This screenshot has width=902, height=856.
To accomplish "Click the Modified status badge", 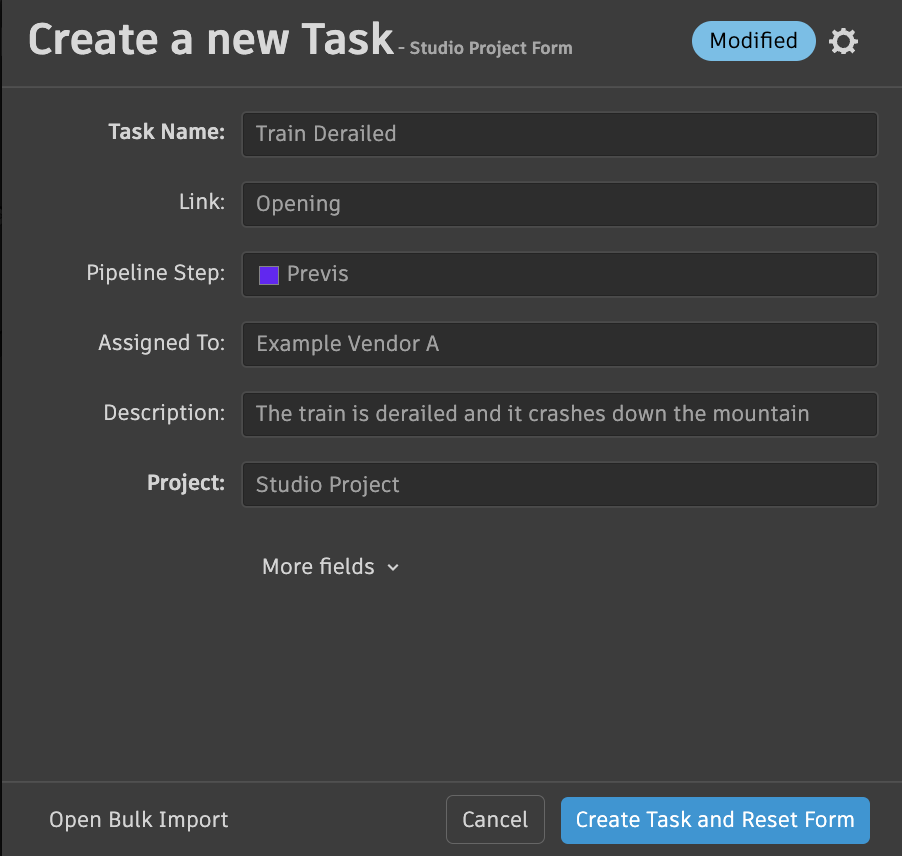I will coord(753,41).
